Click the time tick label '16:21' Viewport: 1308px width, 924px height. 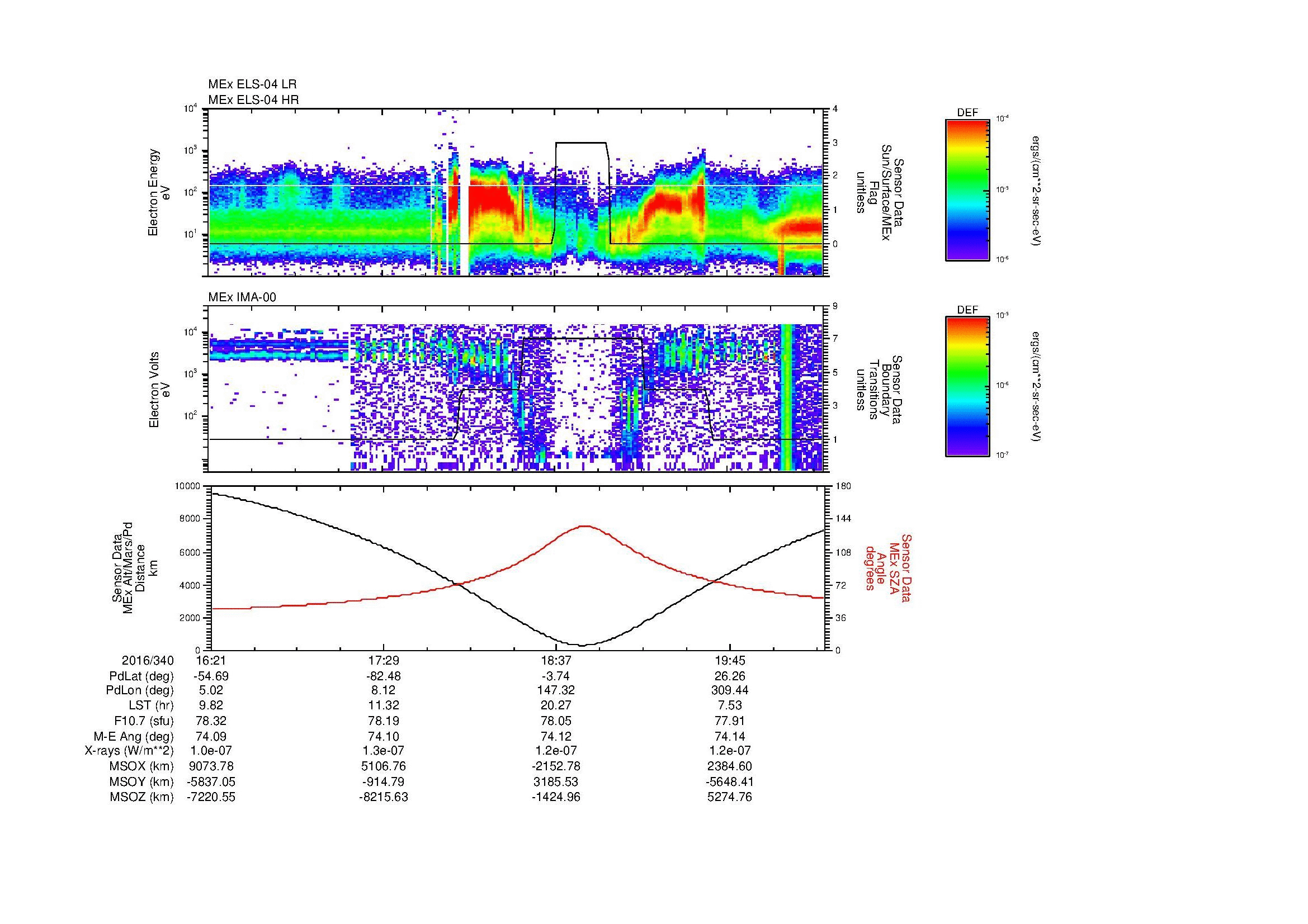(x=211, y=661)
